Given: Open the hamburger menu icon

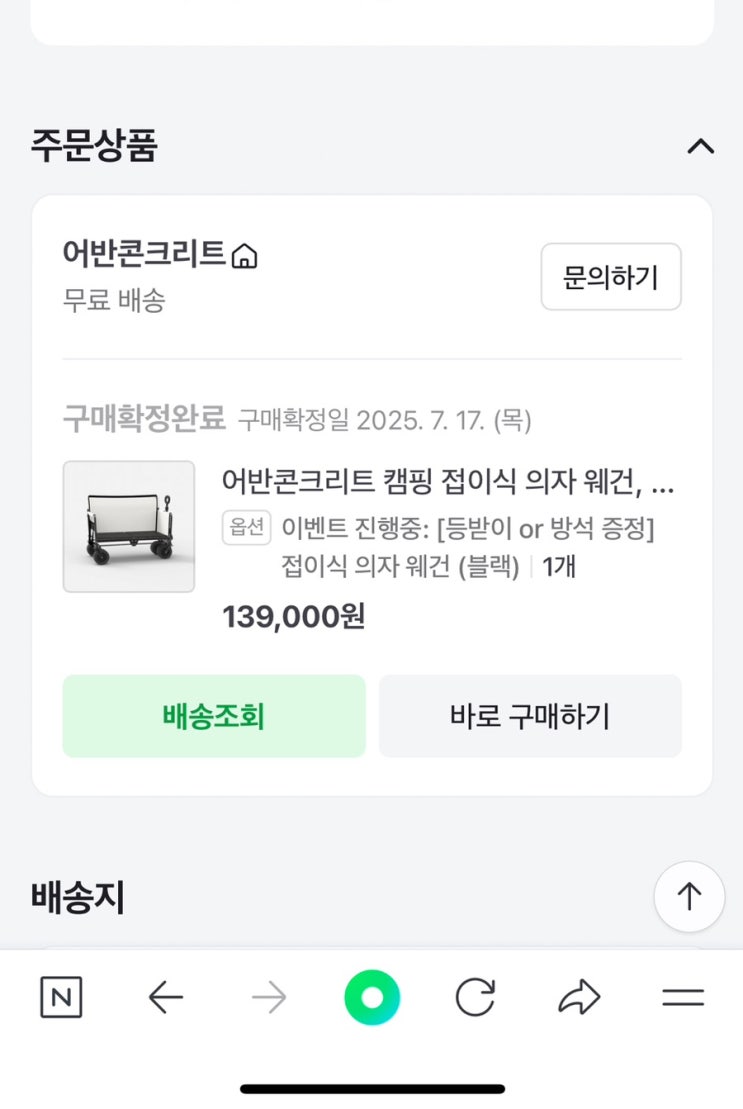Looking at the screenshot, I should (x=683, y=997).
